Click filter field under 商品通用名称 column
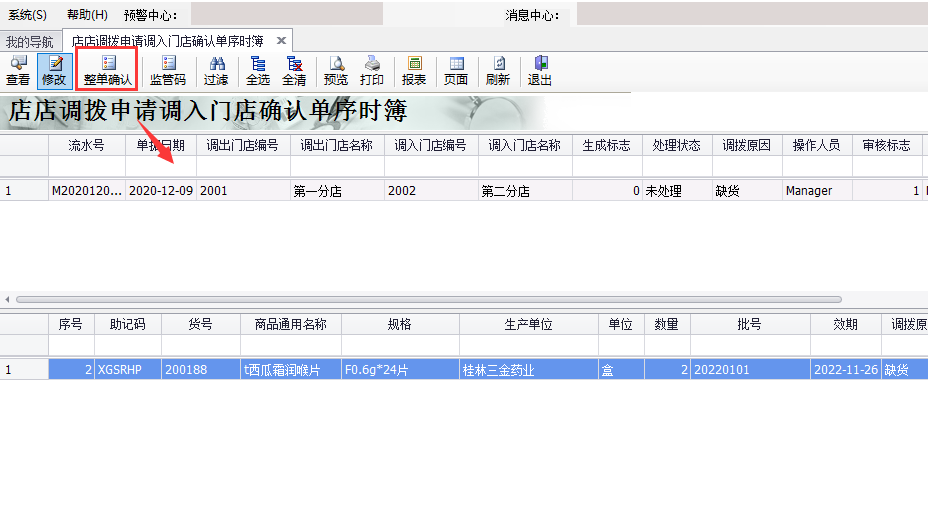 tap(291, 345)
